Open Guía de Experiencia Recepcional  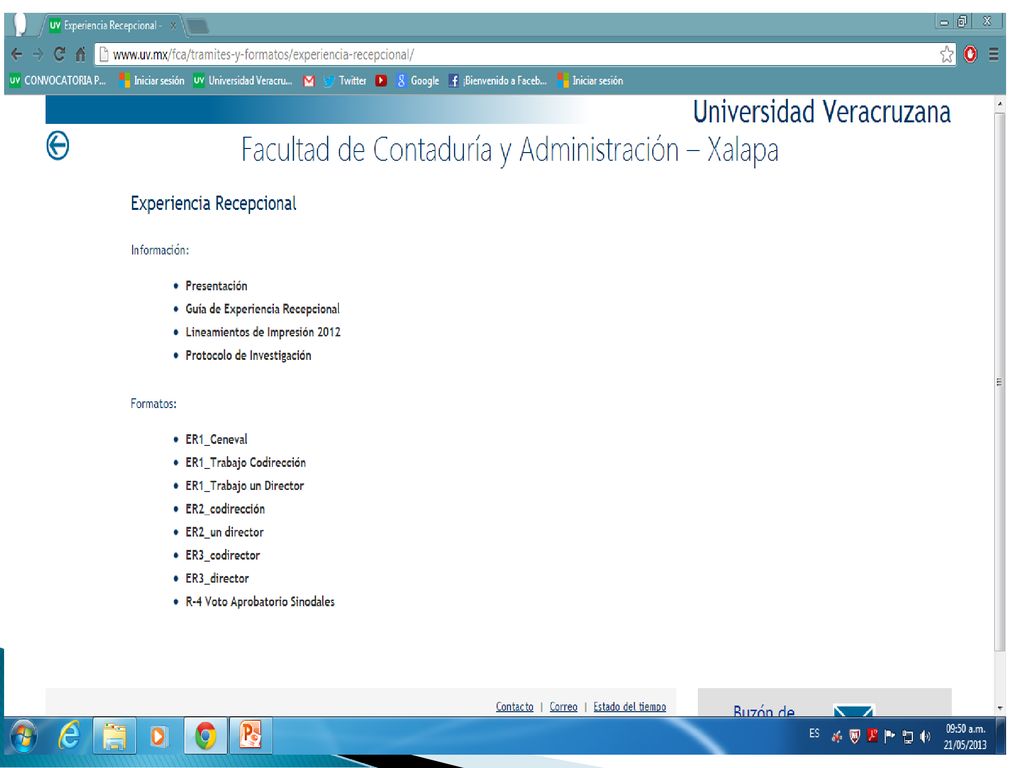click(263, 309)
